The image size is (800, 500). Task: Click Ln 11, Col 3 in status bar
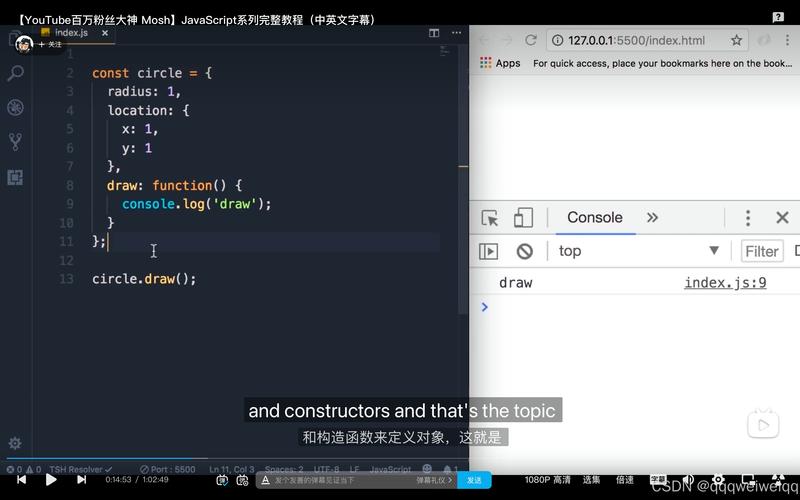click(232, 469)
